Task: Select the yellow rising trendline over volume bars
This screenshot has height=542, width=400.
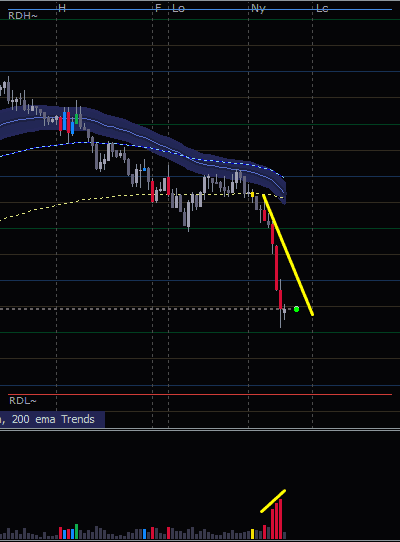Action: click(x=273, y=501)
